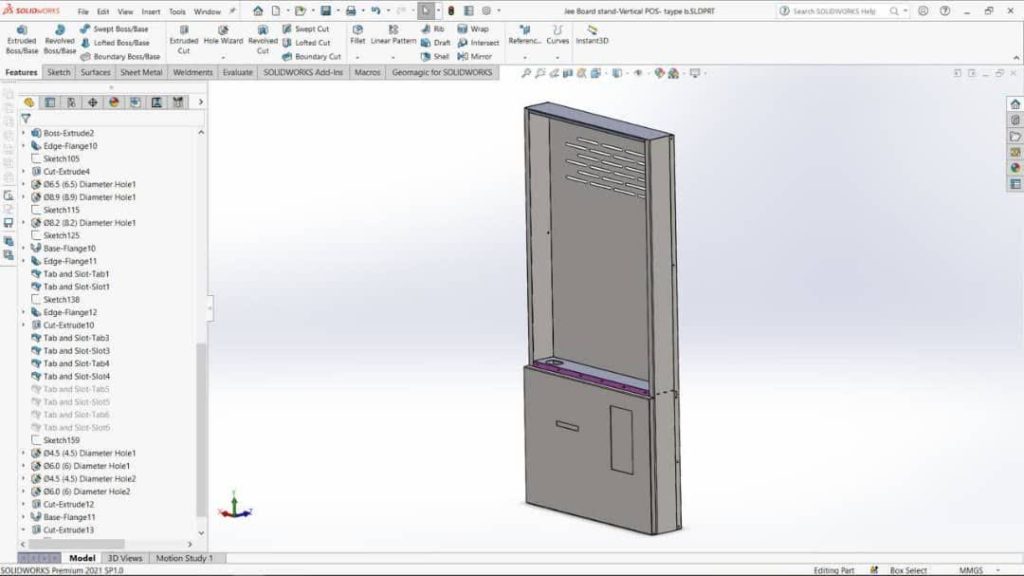The height and width of the screenshot is (576, 1024).
Task: Select Extruded Cut tool
Action: pyautogui.click(x=184, y=40)
